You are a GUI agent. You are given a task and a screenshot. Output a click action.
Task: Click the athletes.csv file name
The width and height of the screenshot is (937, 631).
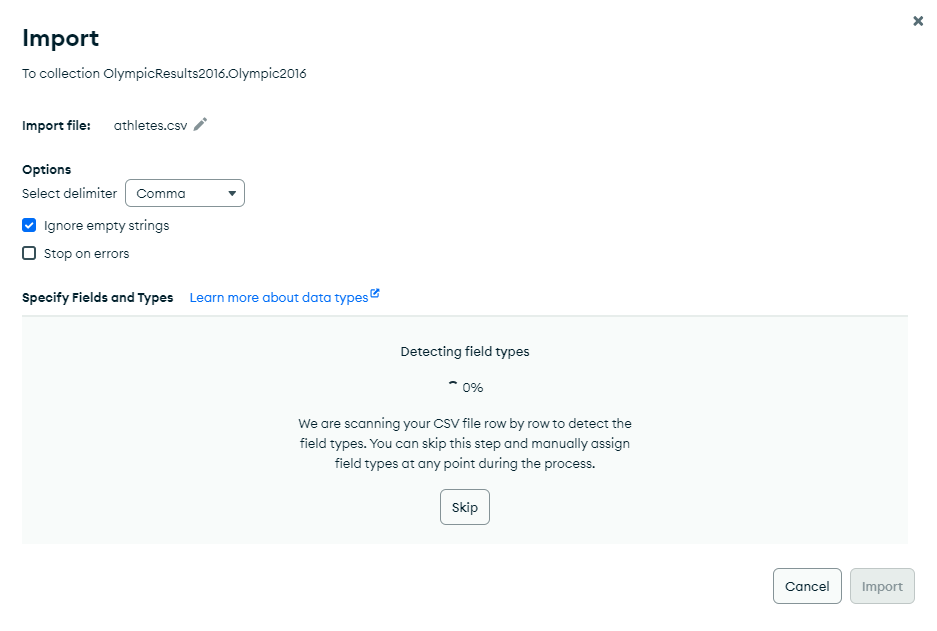(150, 125)
